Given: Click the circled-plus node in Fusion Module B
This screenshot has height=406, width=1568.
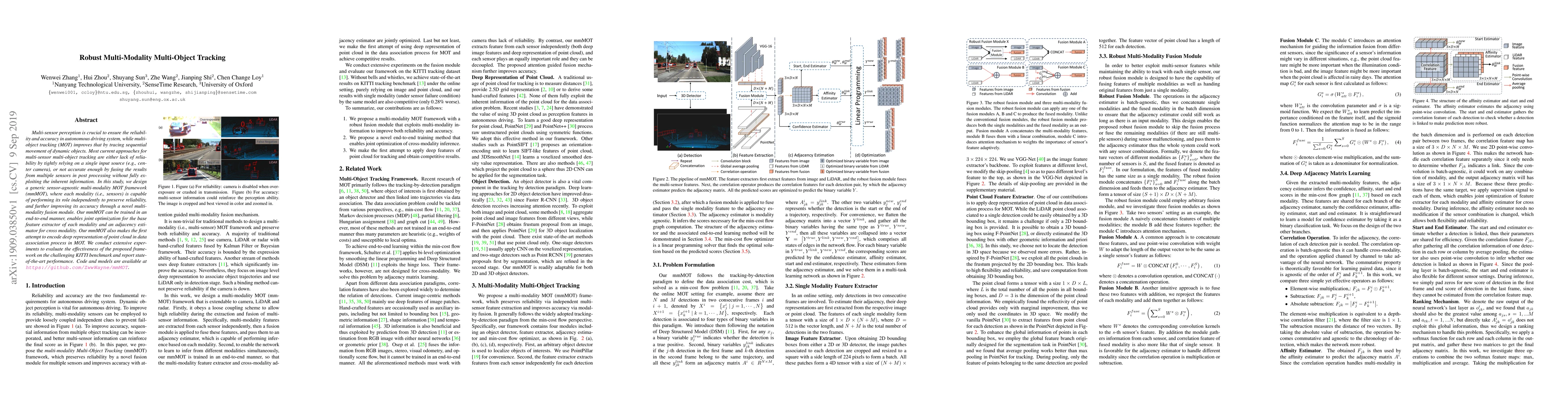Looking at the screenshot, I should click(997, 75).
